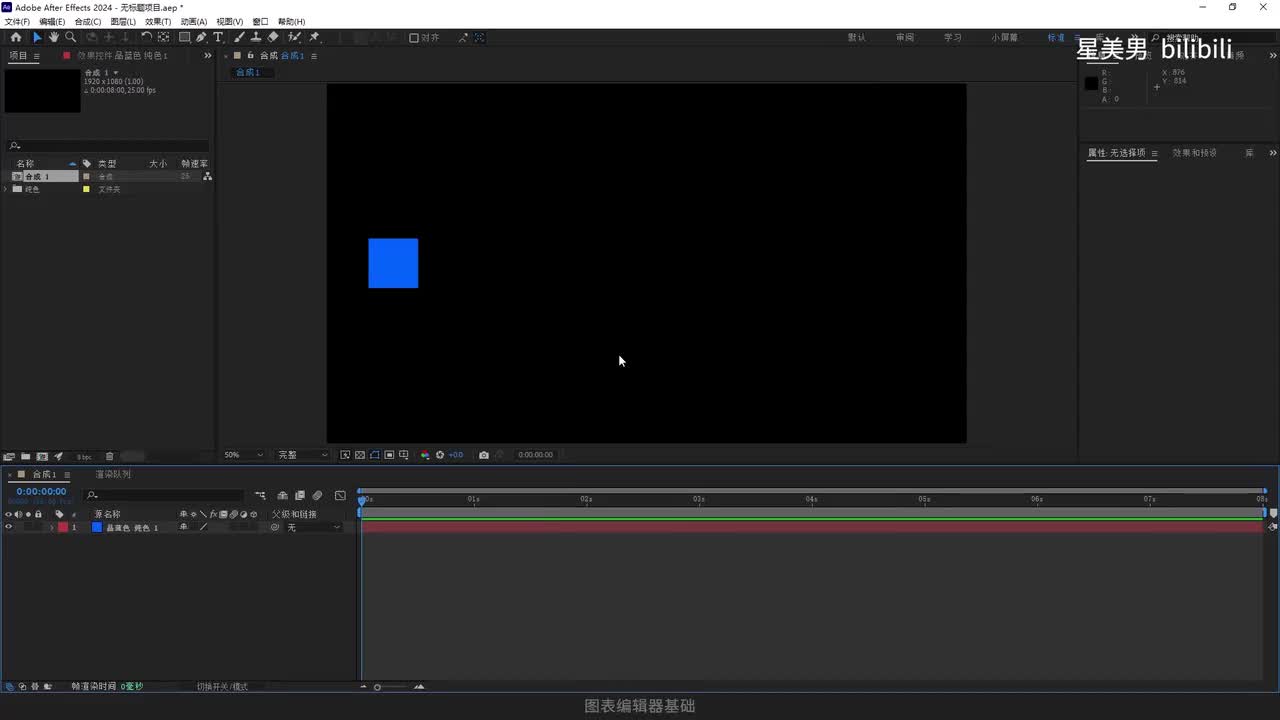Click the color channel icon under the viewer
Screen dimensions: 1280x720
coord(425,455)
